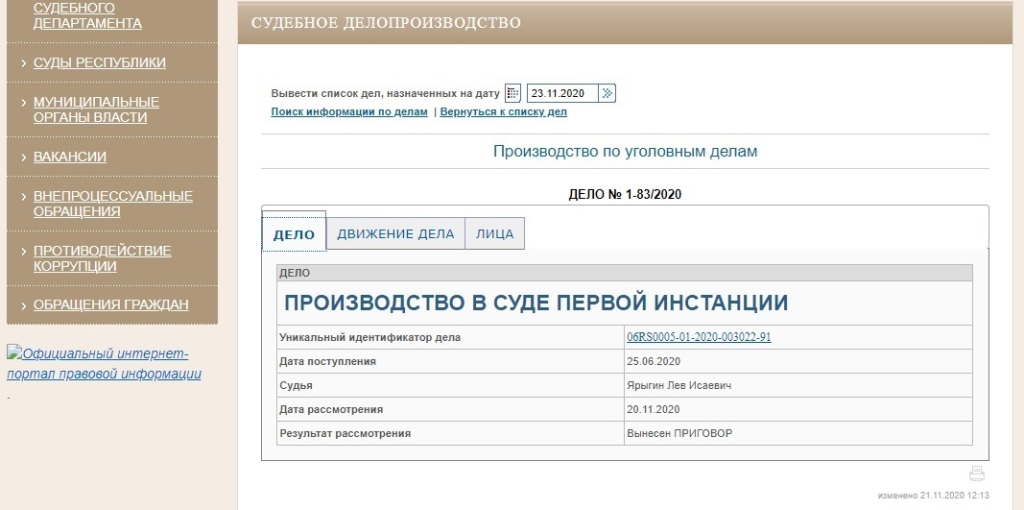Open Суды республики in the sidebar
The width and height of the screenshot is (1024, 510).
pyautogui.click(x=99, y=62)
